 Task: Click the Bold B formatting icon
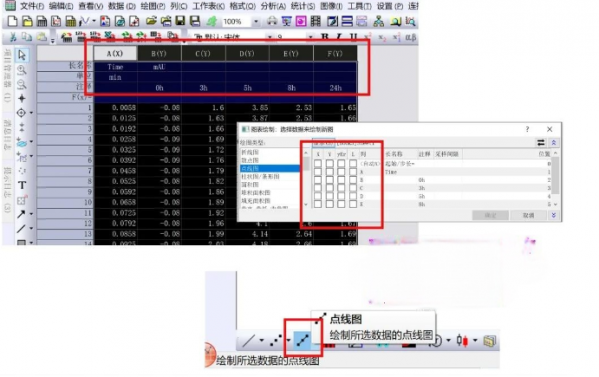tap(325, 37)
